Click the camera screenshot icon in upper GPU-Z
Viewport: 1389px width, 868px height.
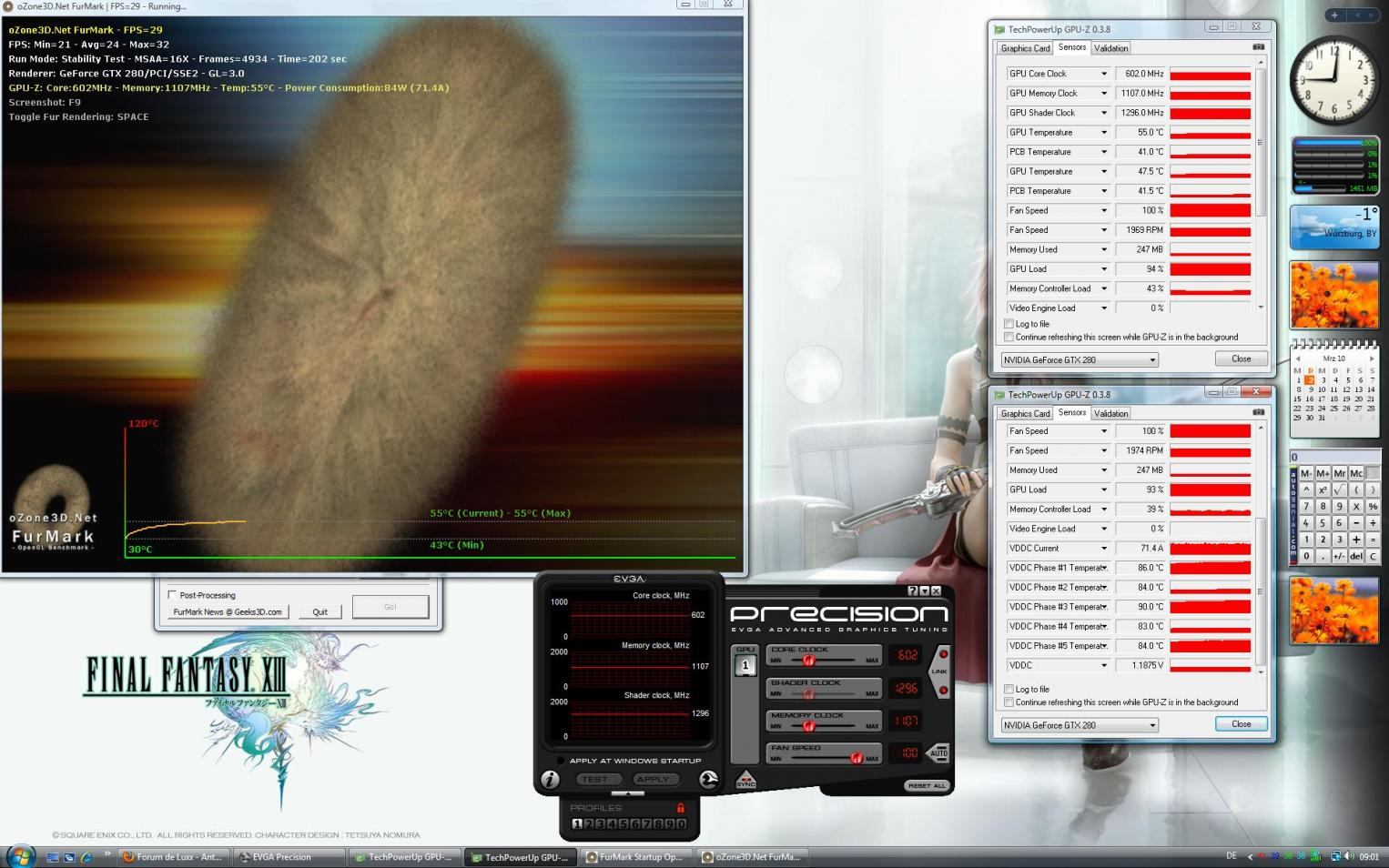pyautogui.click(x=1258, y=46)
